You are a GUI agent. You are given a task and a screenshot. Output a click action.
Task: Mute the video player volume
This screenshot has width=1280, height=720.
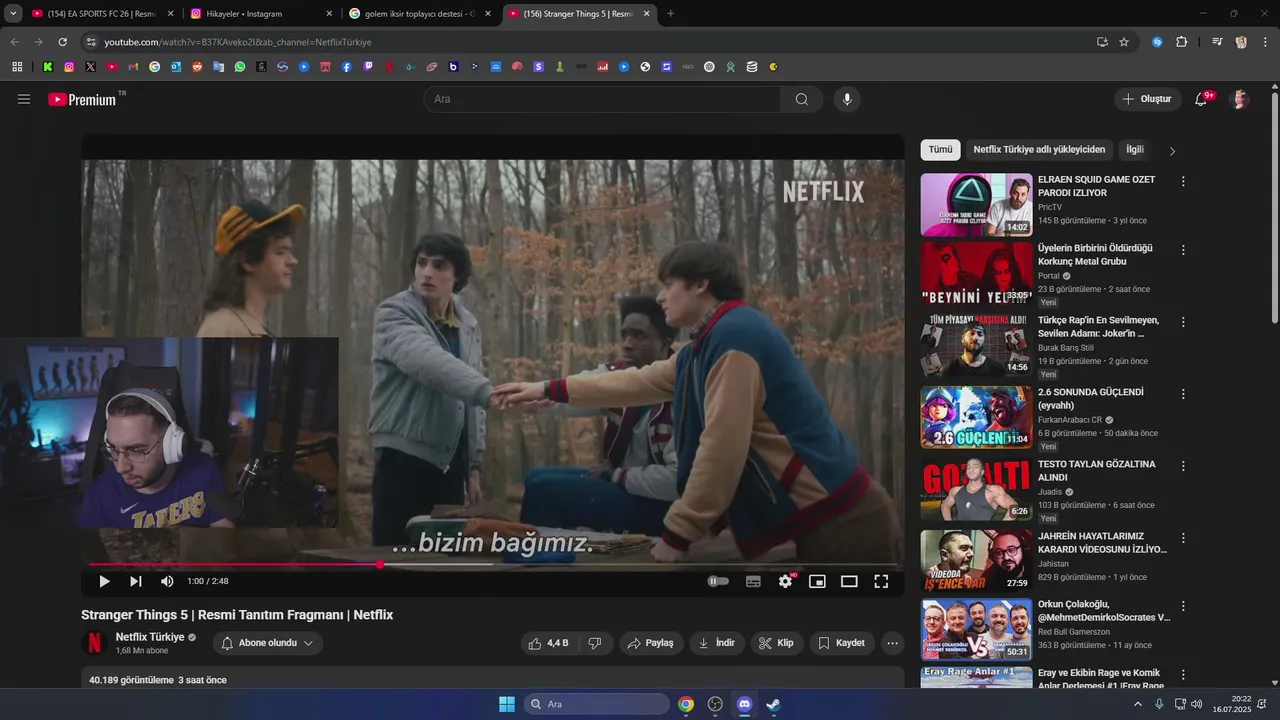pyautogui.click(x=167, y=581)
